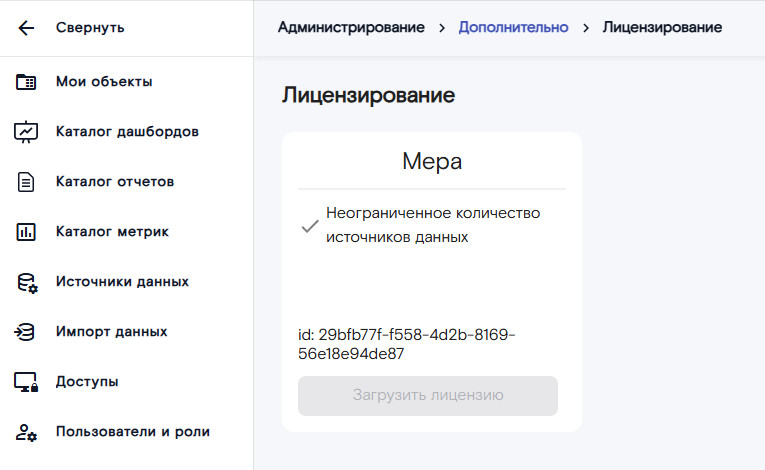
Task: Click first breadcrumb chevron after Администрирование
Action: coord(441,28)
